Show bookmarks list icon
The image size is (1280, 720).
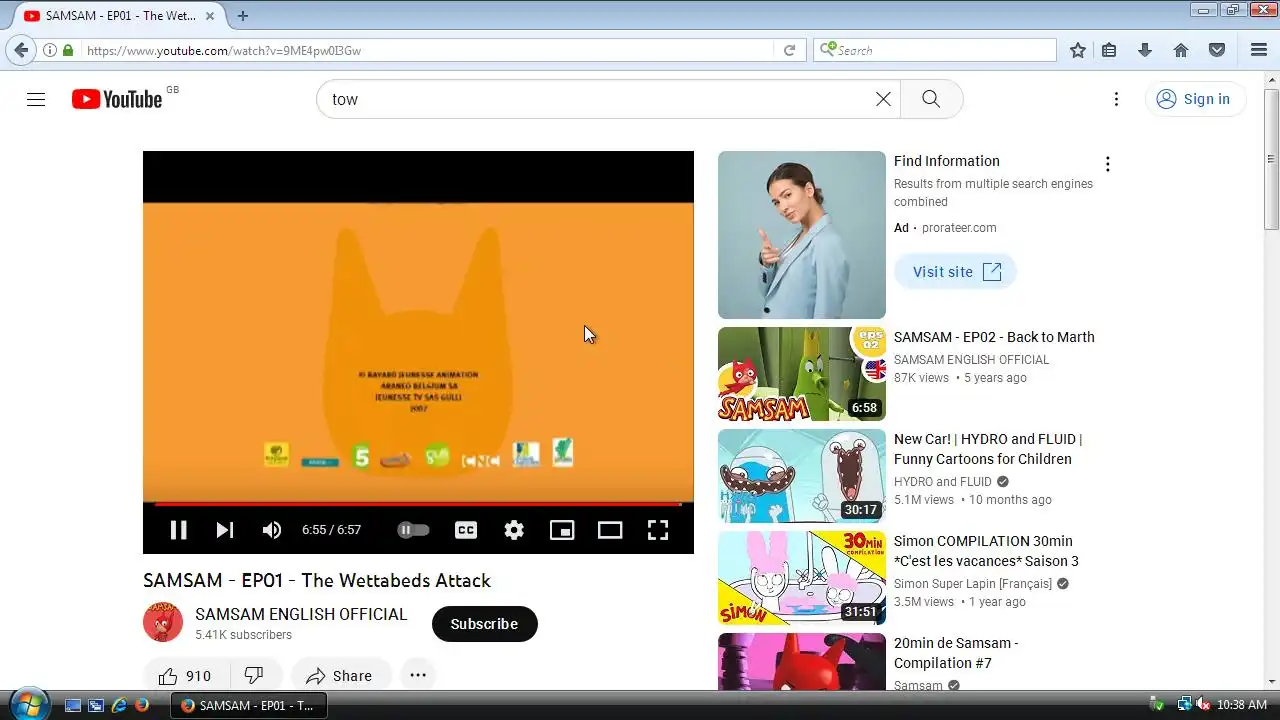coord(1109,50)
